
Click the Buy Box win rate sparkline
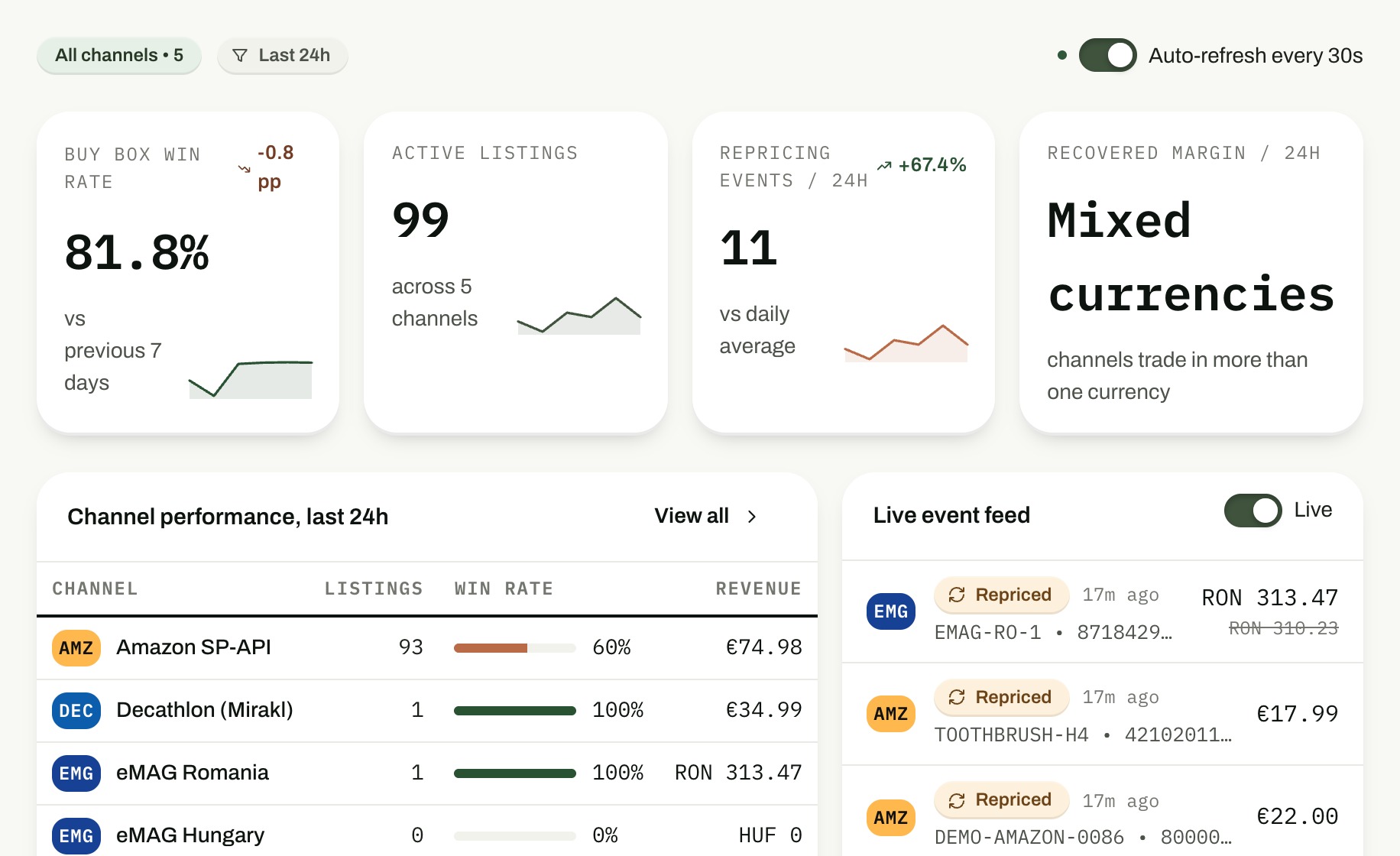(251, 379)
